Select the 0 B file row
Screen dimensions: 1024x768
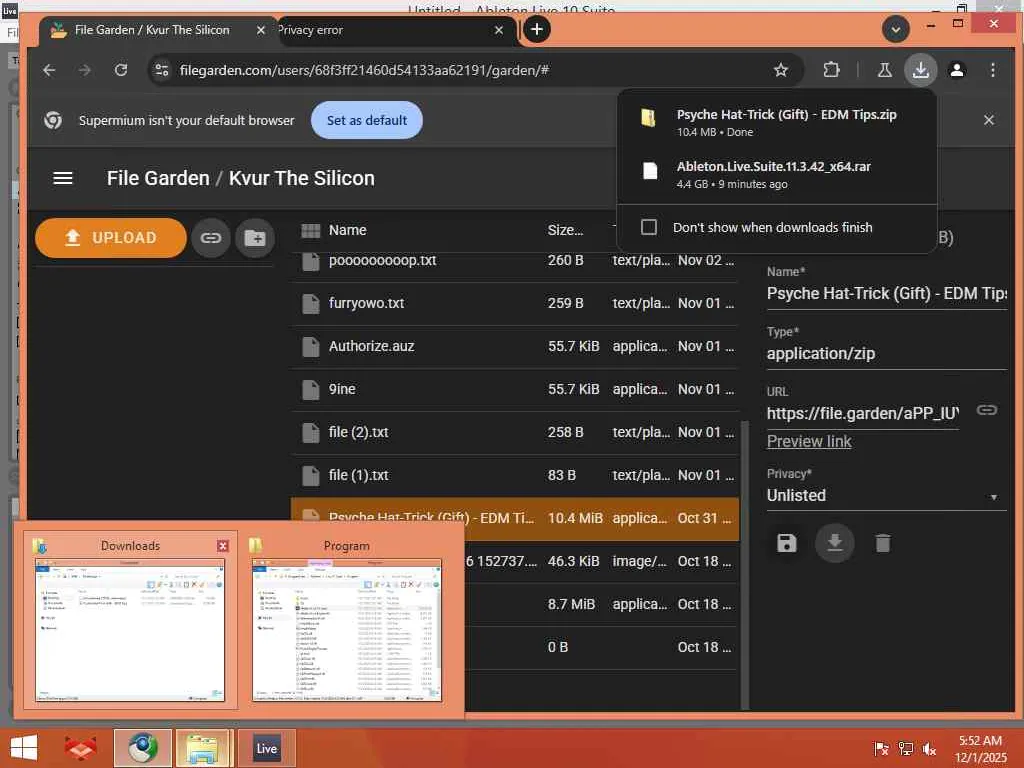[601, 647]
